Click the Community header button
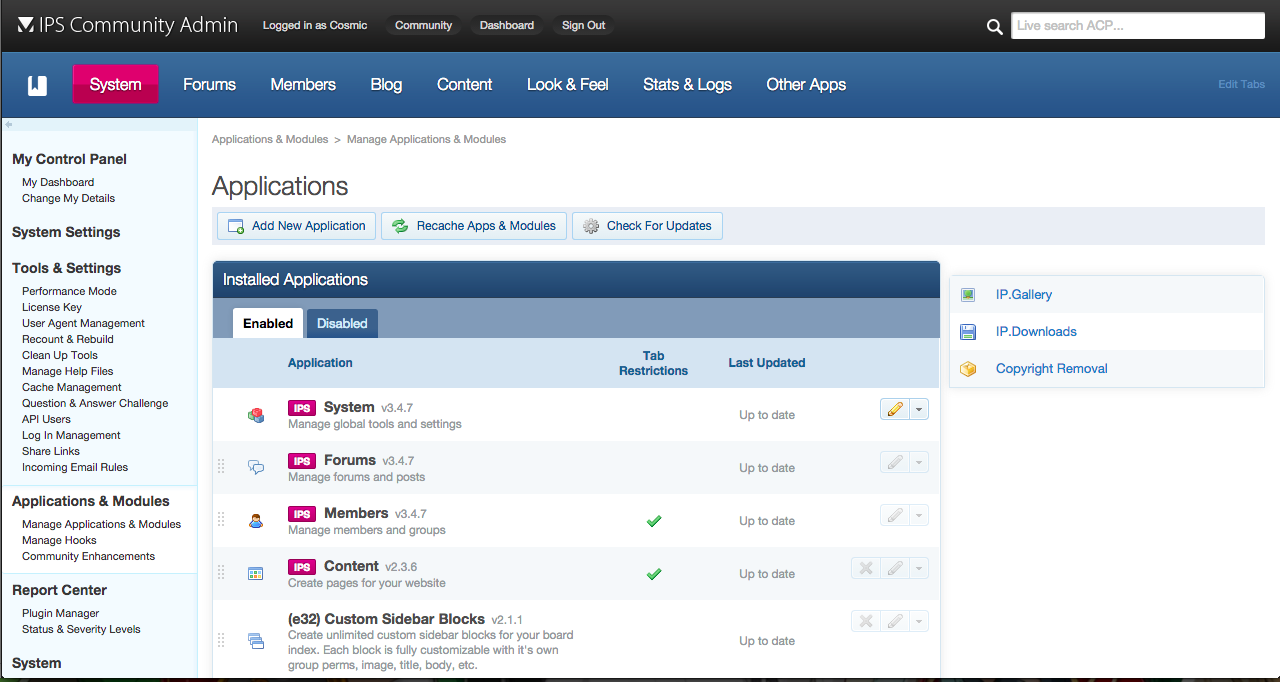Image resolution: width=1280 pixels, height=682 pixels. [x=423, y=25]
